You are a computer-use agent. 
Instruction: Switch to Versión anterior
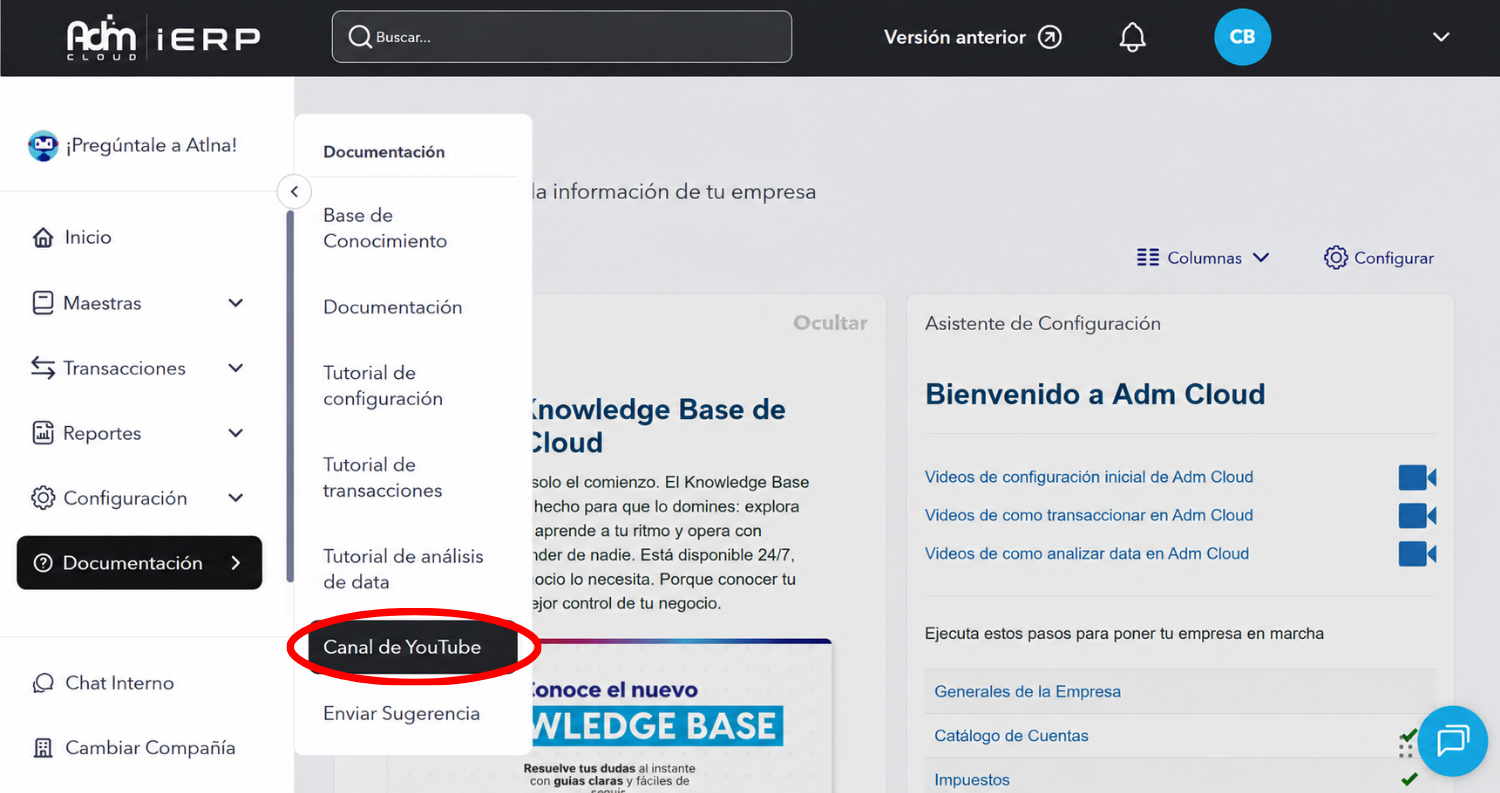tap(955, 37)
